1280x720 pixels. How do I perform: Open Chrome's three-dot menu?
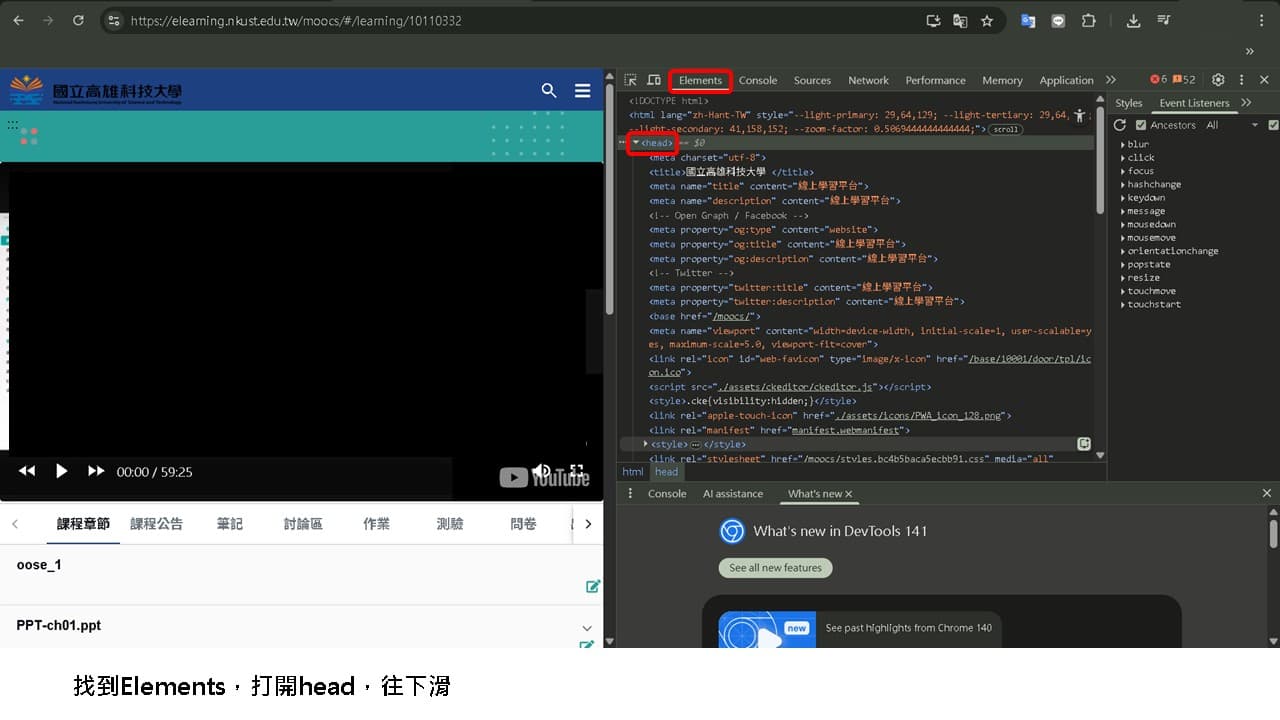pyautogui.click(x=1261, y=20)
